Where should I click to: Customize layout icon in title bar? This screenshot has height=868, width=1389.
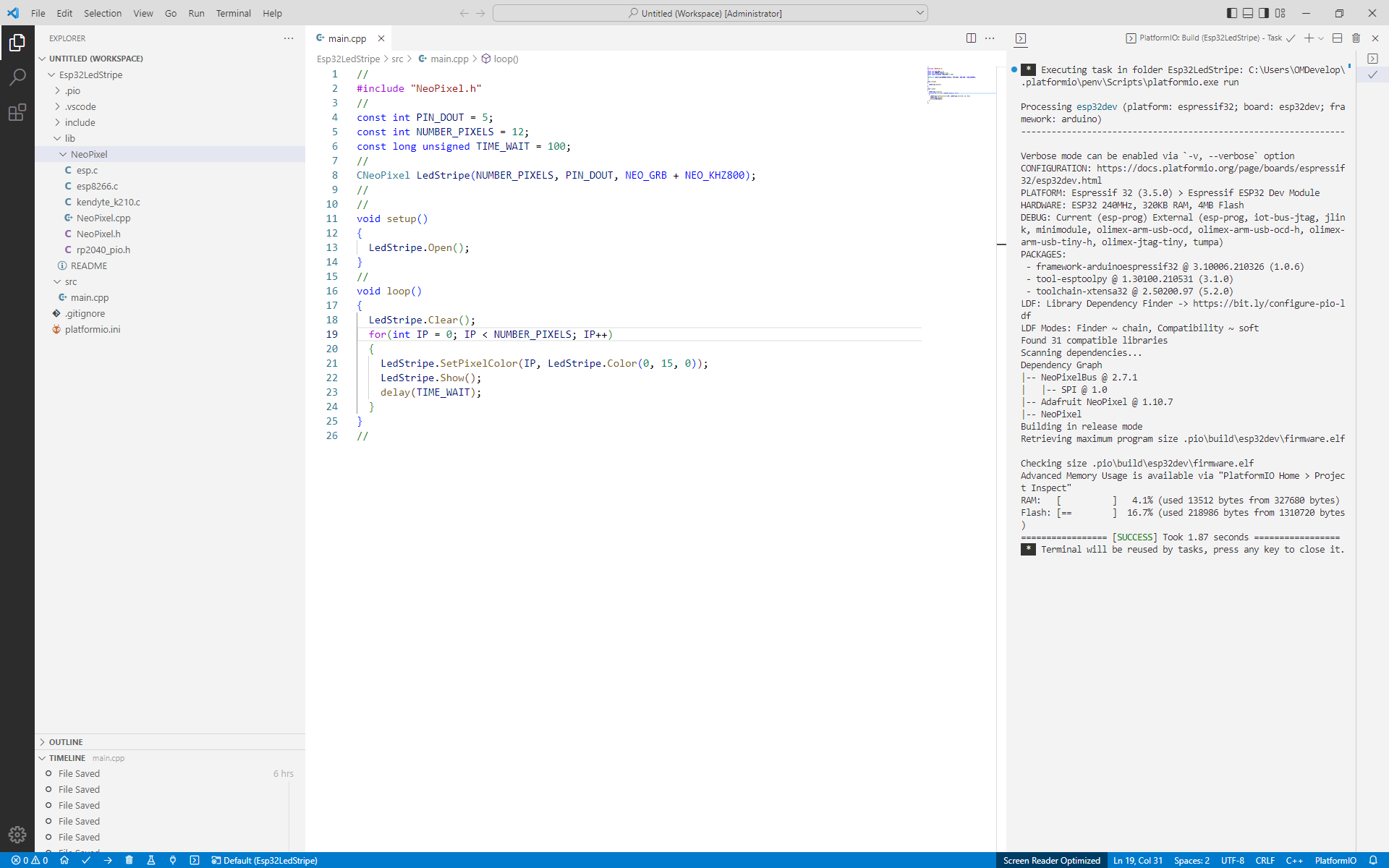tap(1280, 13)
